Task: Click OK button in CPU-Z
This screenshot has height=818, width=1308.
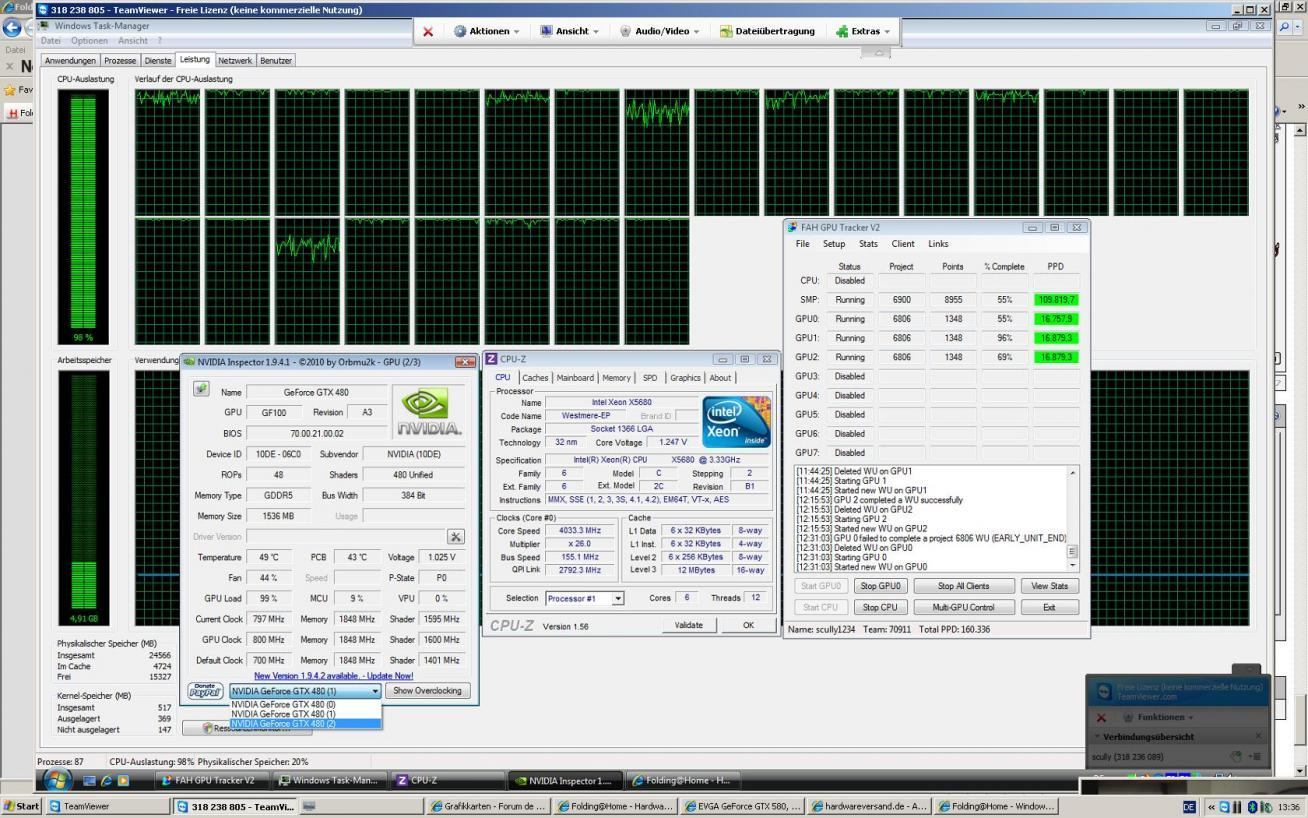Action: [x=747, y=625]
